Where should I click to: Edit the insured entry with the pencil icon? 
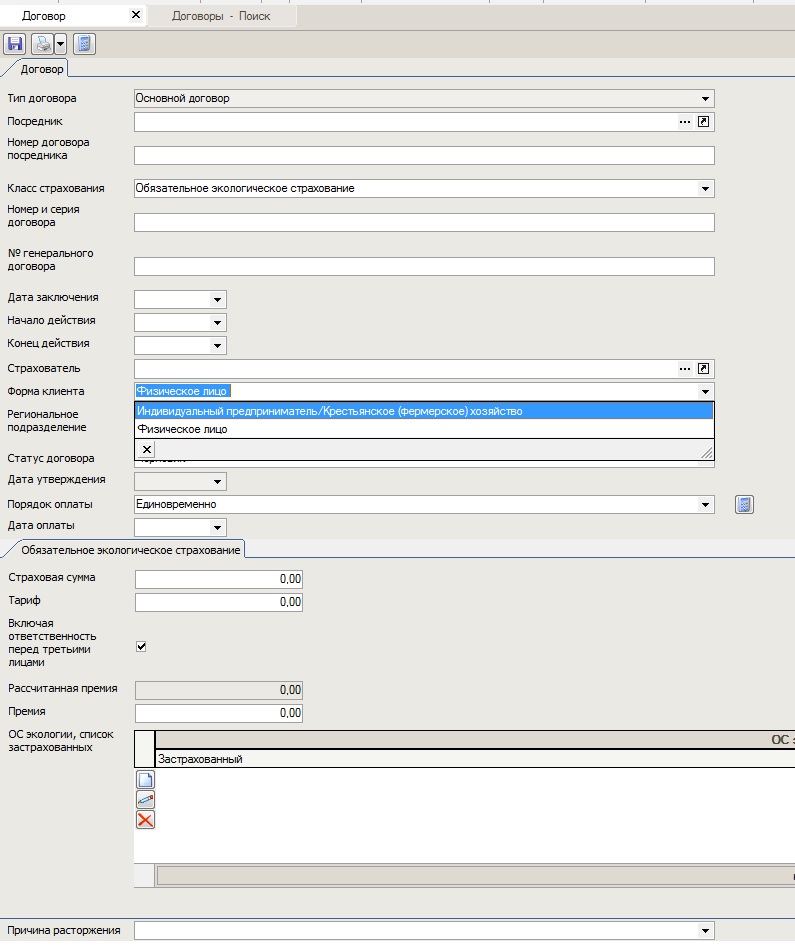(145, 800)
